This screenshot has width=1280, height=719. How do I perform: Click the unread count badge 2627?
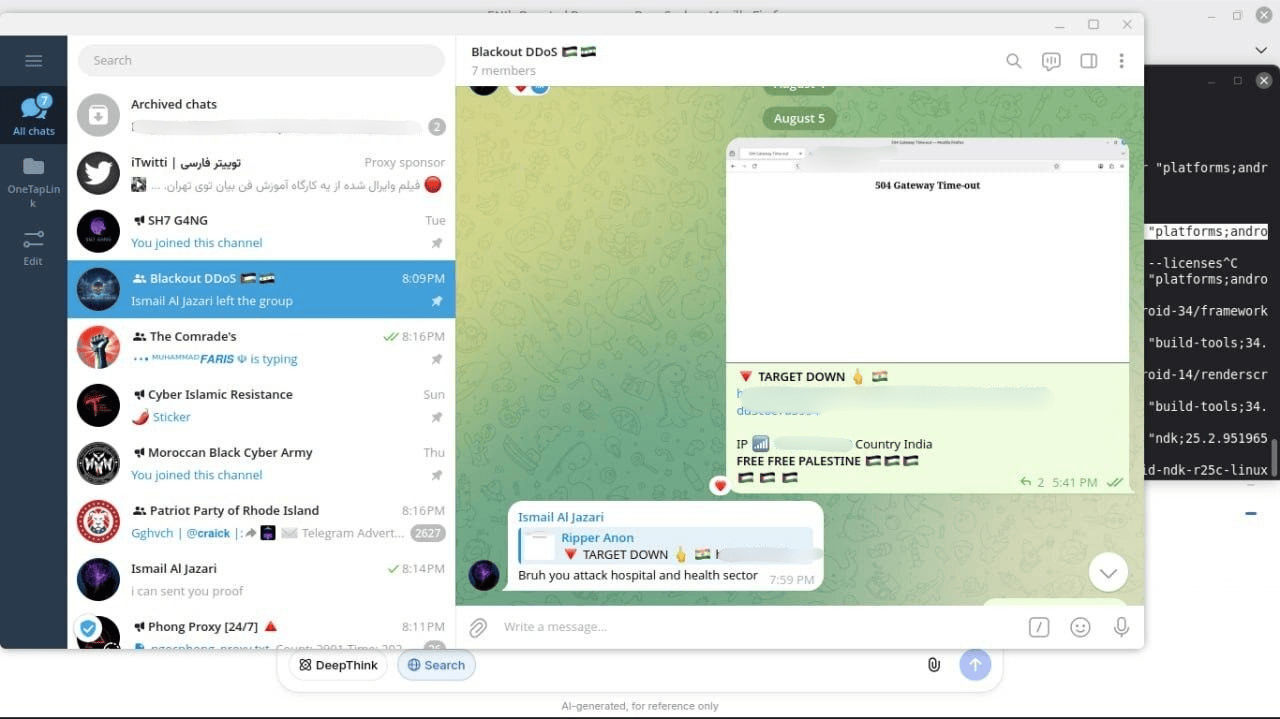tap(428, 533)
